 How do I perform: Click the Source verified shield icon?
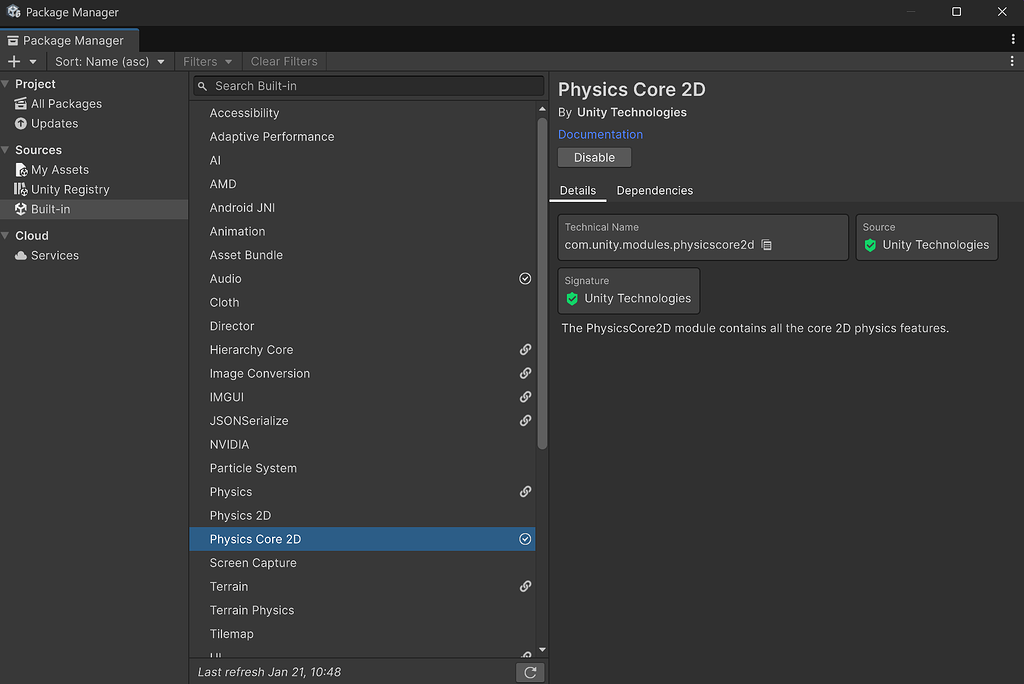tap(870, 245)
